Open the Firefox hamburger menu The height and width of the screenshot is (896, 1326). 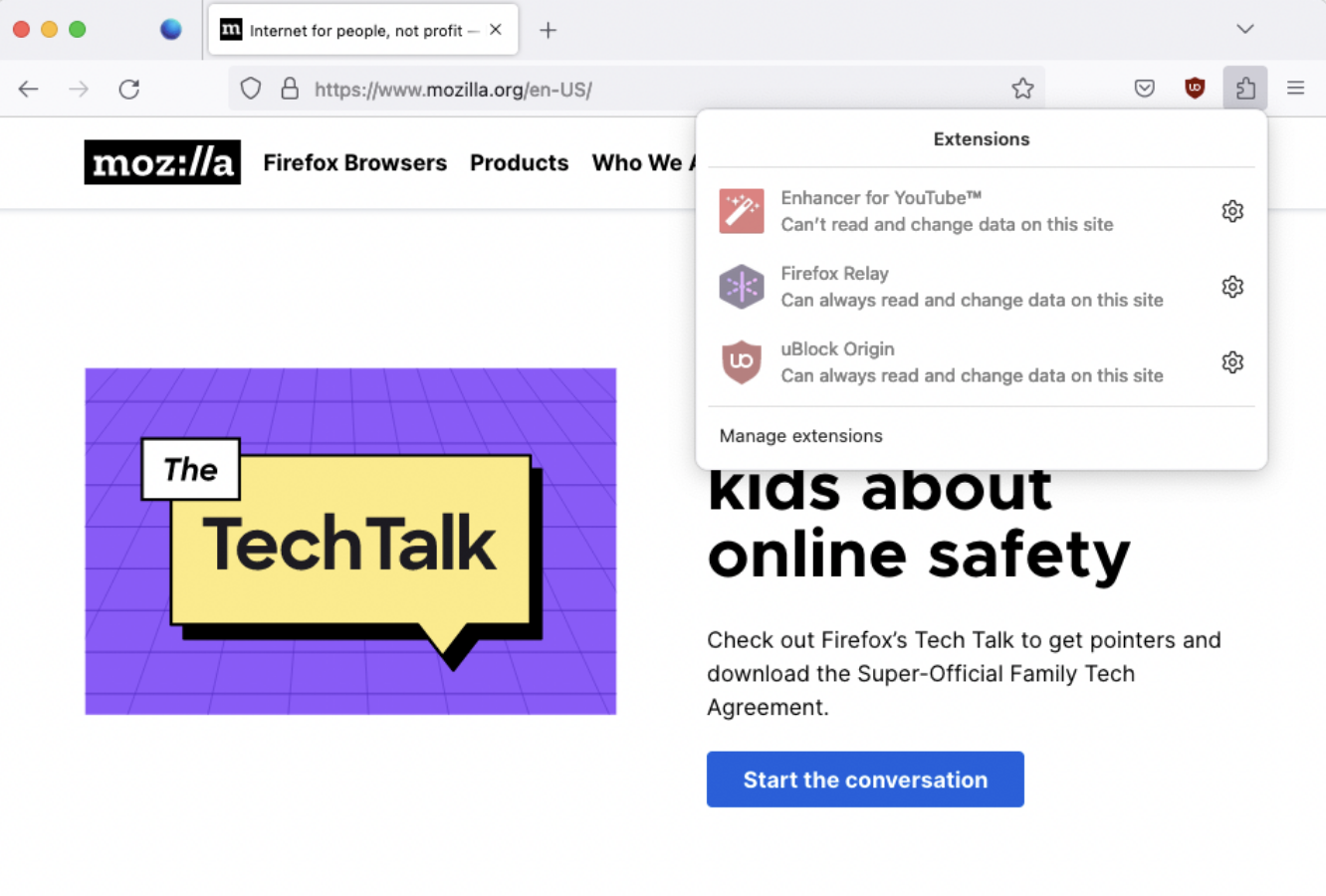pyautogui.click(x=1295, y=89)
